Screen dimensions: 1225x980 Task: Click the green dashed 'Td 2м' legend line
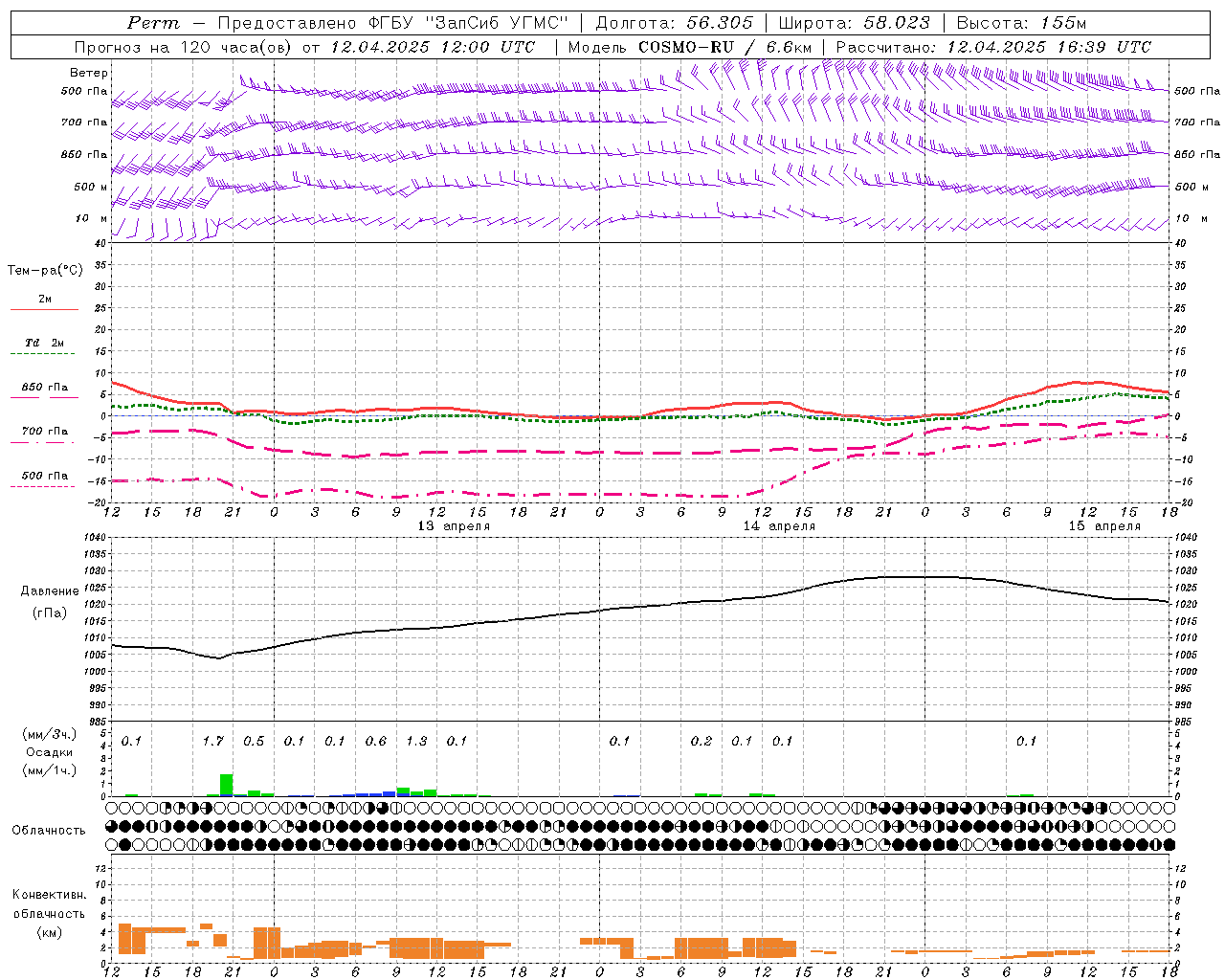42,354
